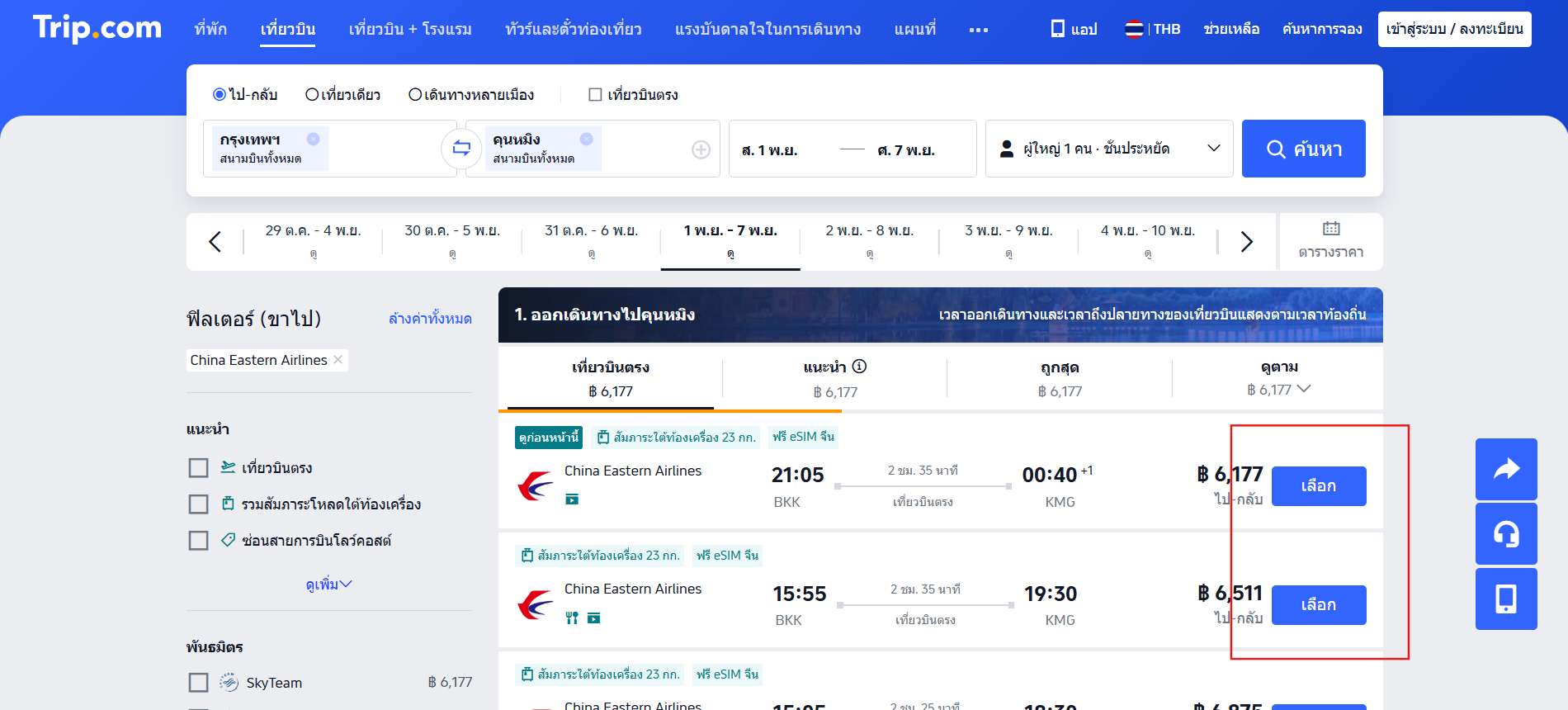Screen dimensions: 1568x710
Task: Click the info icon next to แนะนำ
Action: [x=859, y=367]
